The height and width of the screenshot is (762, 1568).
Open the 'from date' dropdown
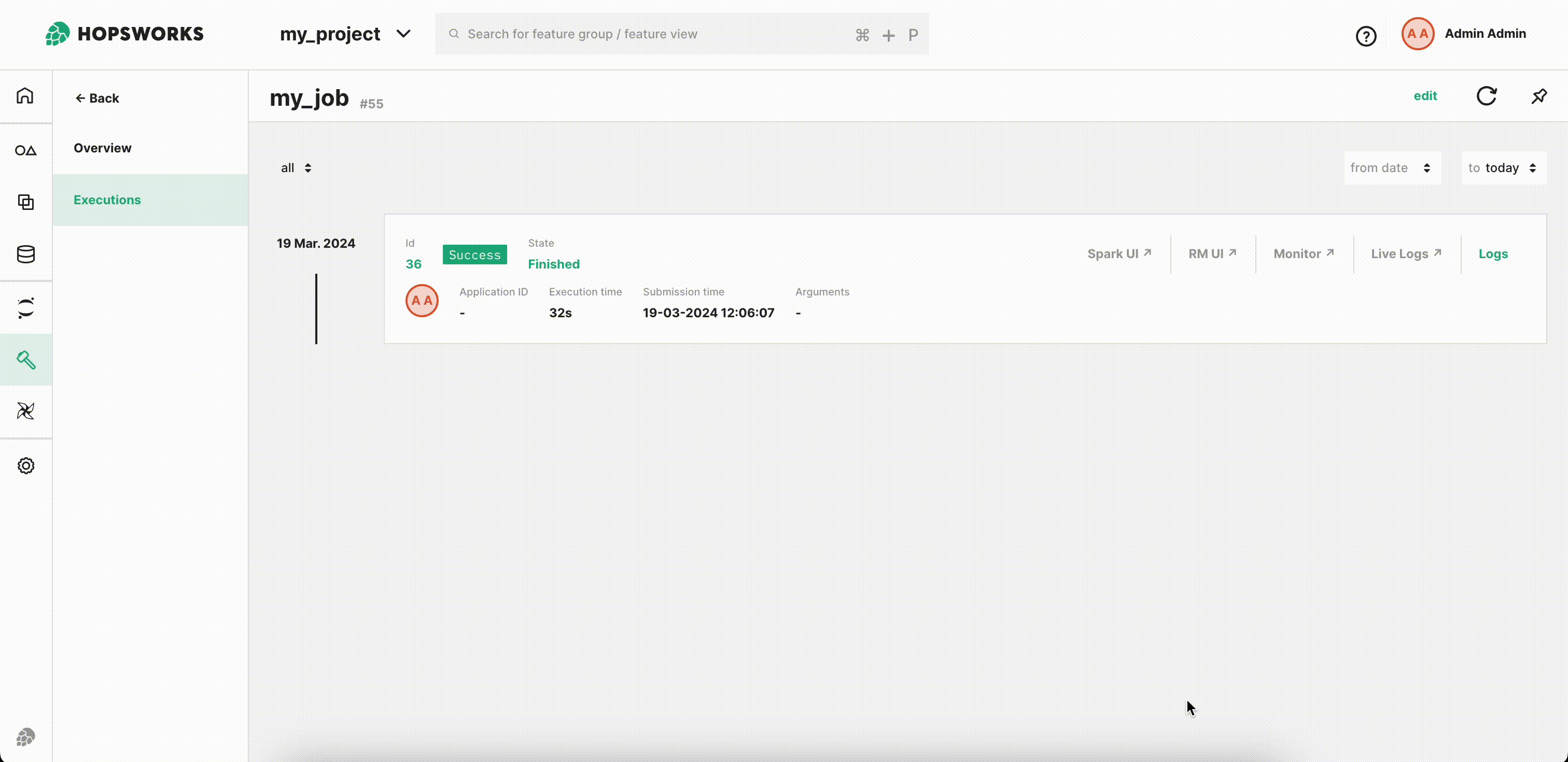[x=1392, y=167]
